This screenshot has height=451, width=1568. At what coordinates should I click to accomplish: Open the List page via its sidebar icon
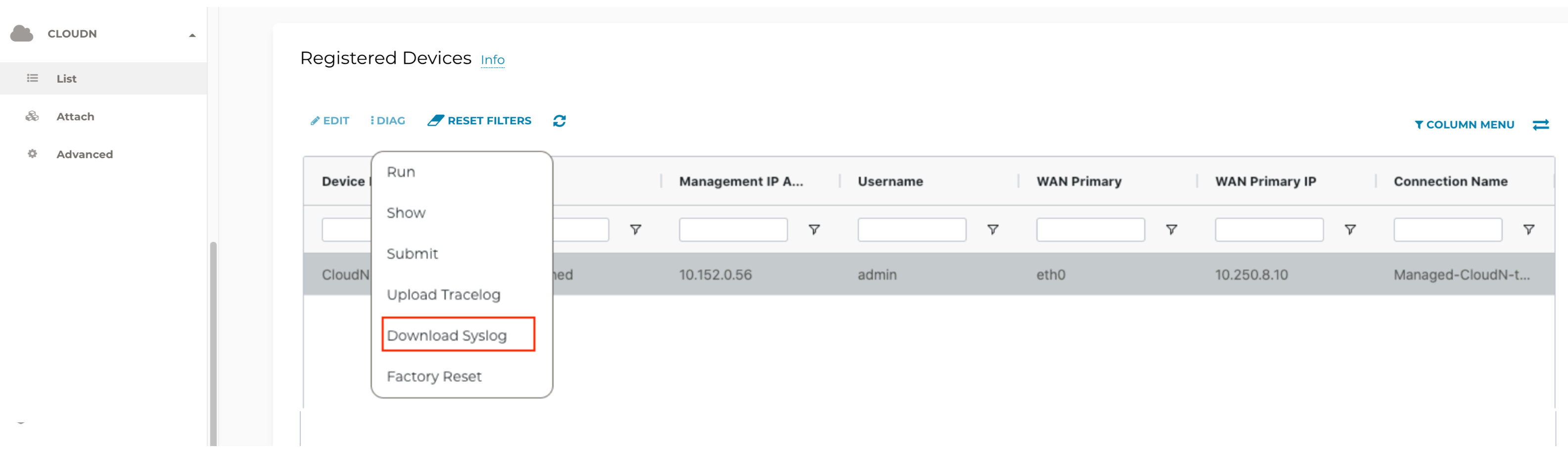coord(33,78)
